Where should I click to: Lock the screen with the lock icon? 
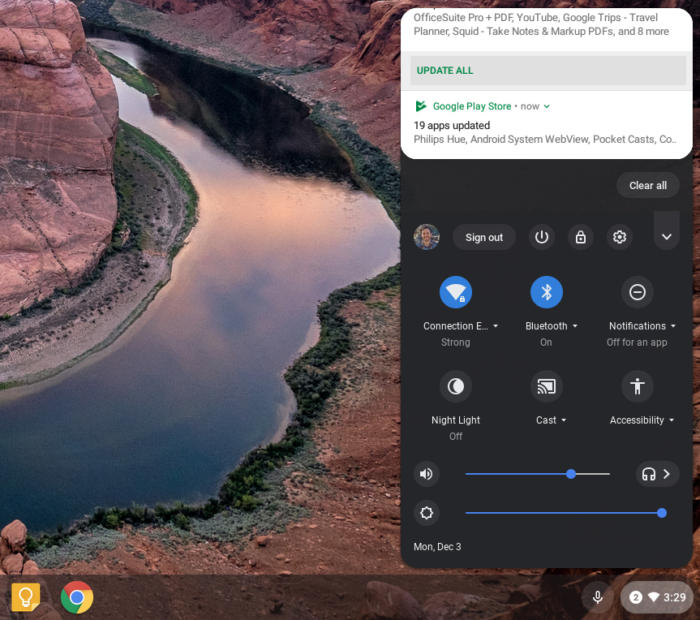pyautogui.click(x=580, y=237)
